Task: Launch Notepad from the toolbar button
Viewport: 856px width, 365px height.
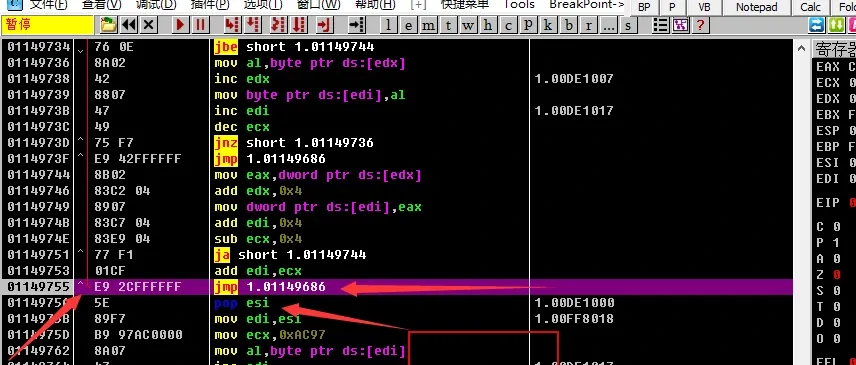Action: pos(757,7)
